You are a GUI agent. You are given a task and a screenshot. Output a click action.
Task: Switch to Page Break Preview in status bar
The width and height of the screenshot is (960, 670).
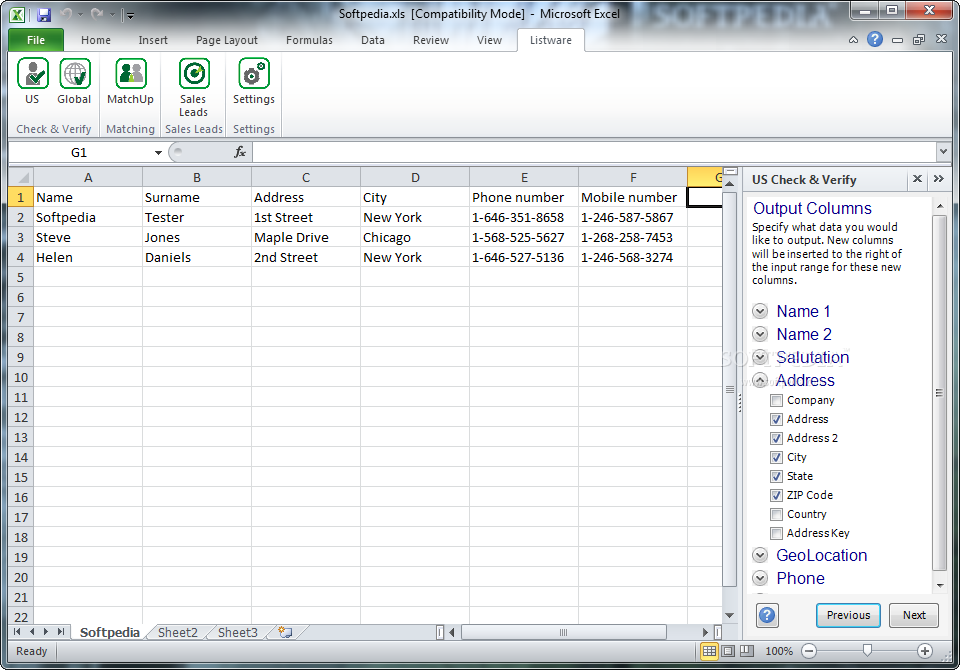pos(747,651)
